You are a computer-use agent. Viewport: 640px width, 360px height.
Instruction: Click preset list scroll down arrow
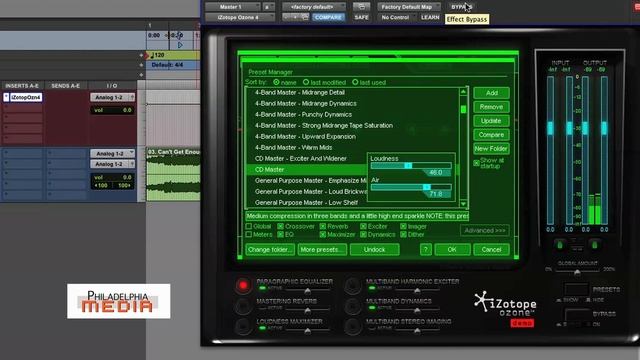tap(463, 203)
